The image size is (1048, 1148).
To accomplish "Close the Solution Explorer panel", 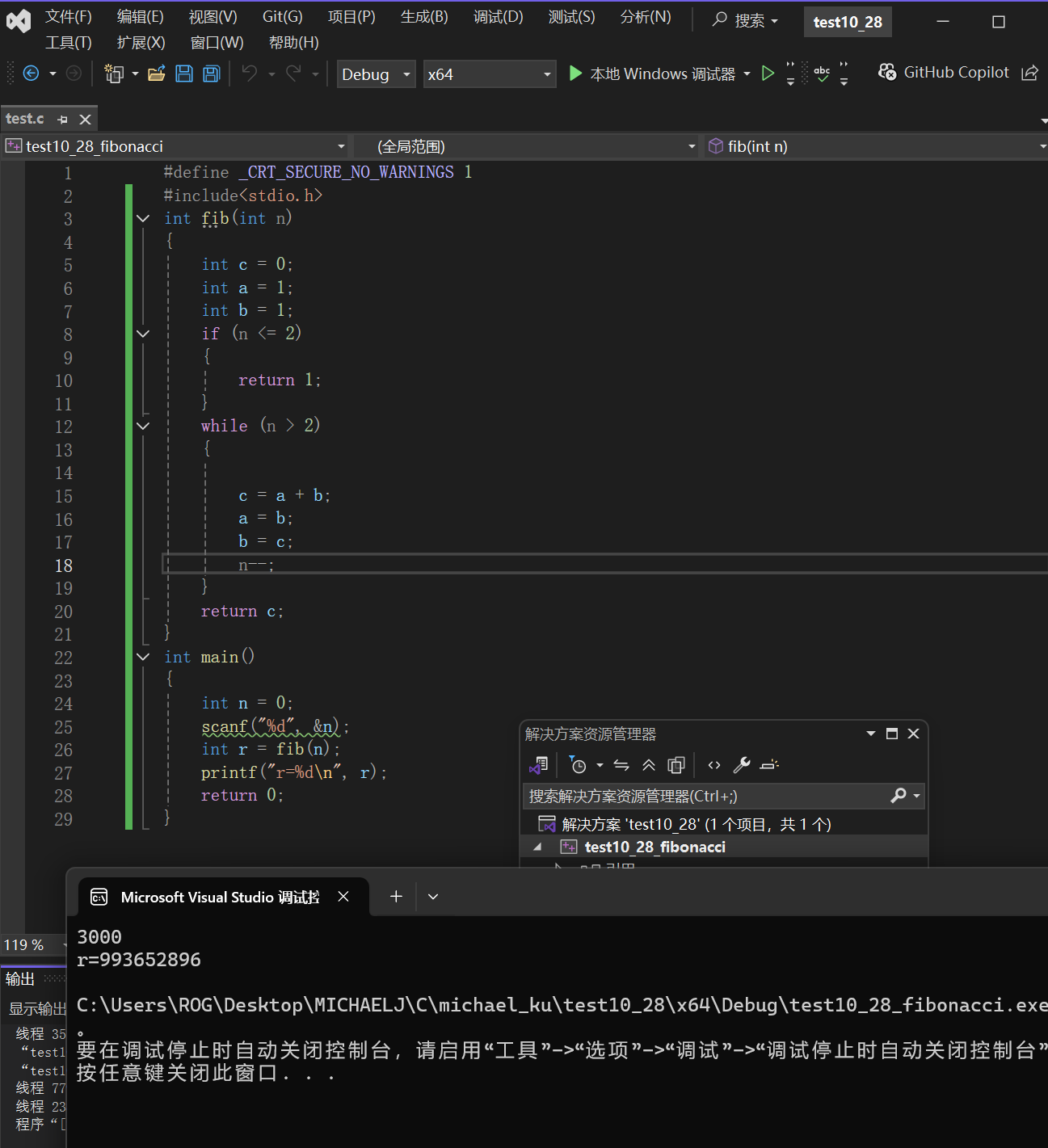I will 914,734.
